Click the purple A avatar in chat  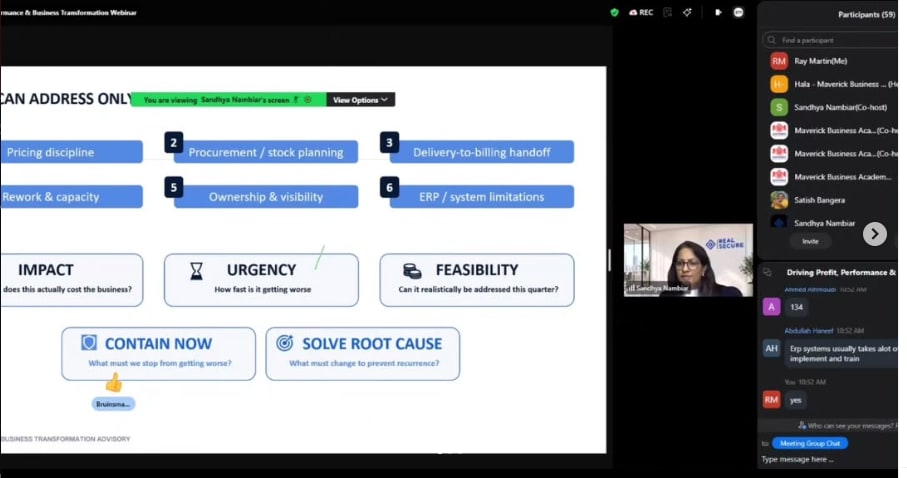pos(772,307)
